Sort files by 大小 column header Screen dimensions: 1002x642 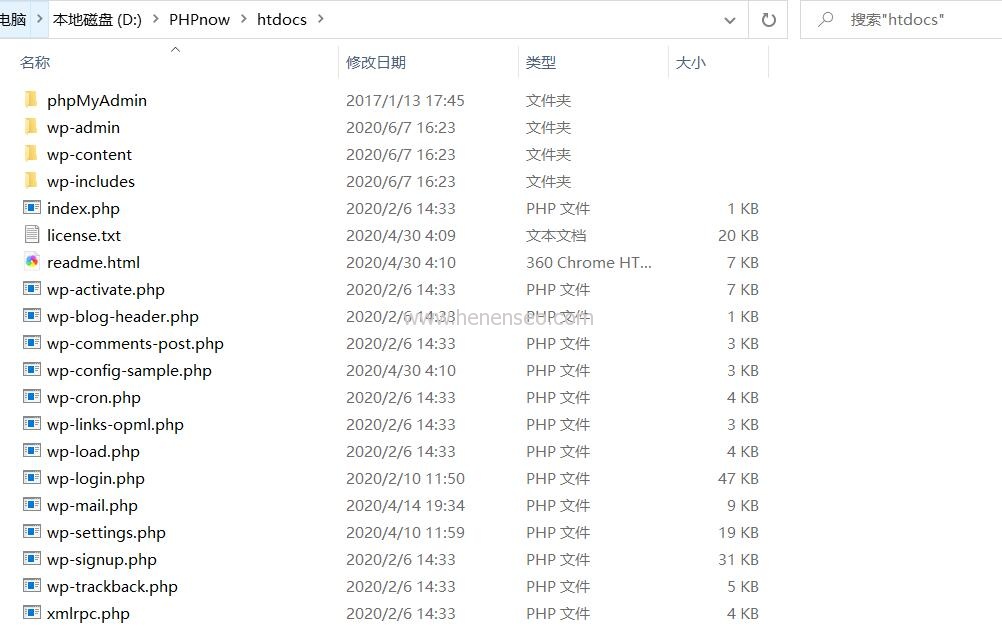(x=691, y=63)
